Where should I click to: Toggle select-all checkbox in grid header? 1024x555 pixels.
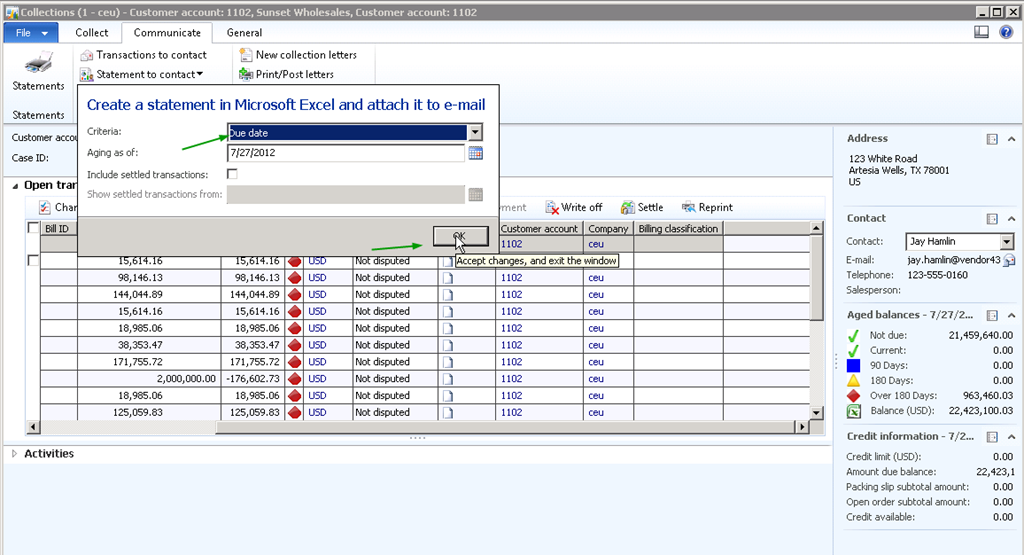(33, 228)
